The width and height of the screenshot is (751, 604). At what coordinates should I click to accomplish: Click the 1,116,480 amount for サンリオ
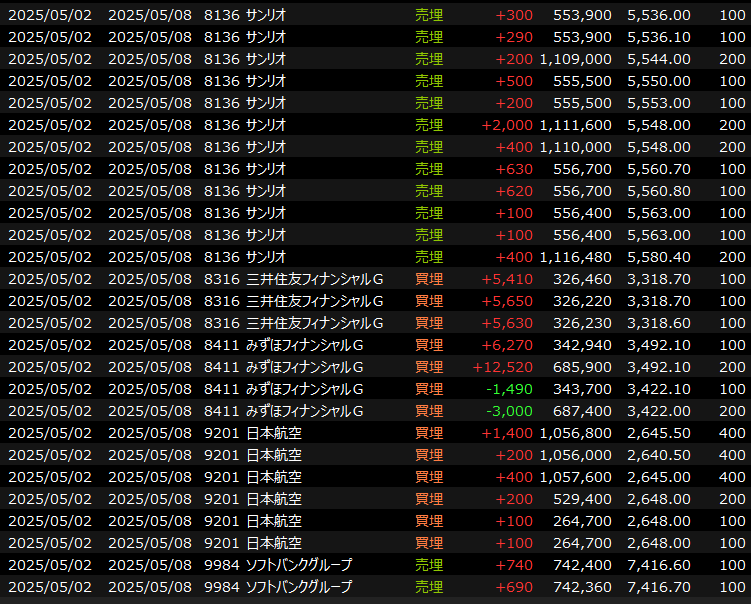575,257
